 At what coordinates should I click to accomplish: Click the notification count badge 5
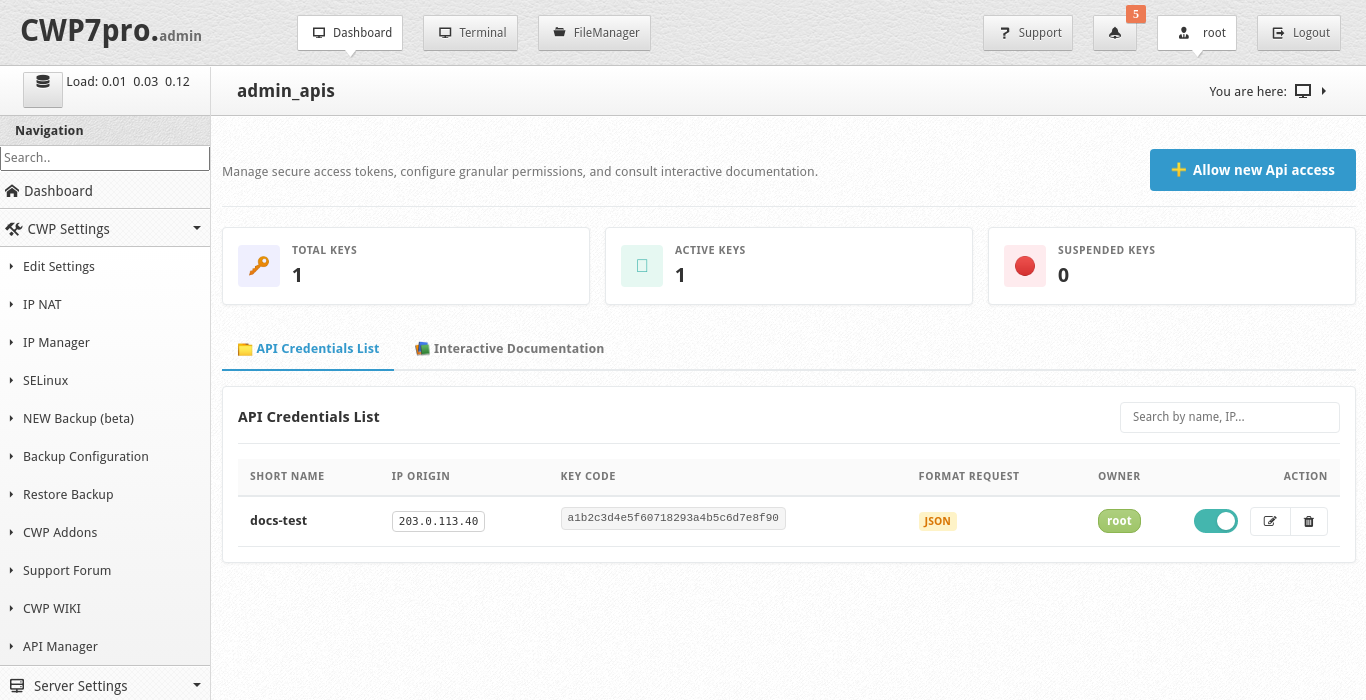pyautogui.click(x=1135, y=14)
